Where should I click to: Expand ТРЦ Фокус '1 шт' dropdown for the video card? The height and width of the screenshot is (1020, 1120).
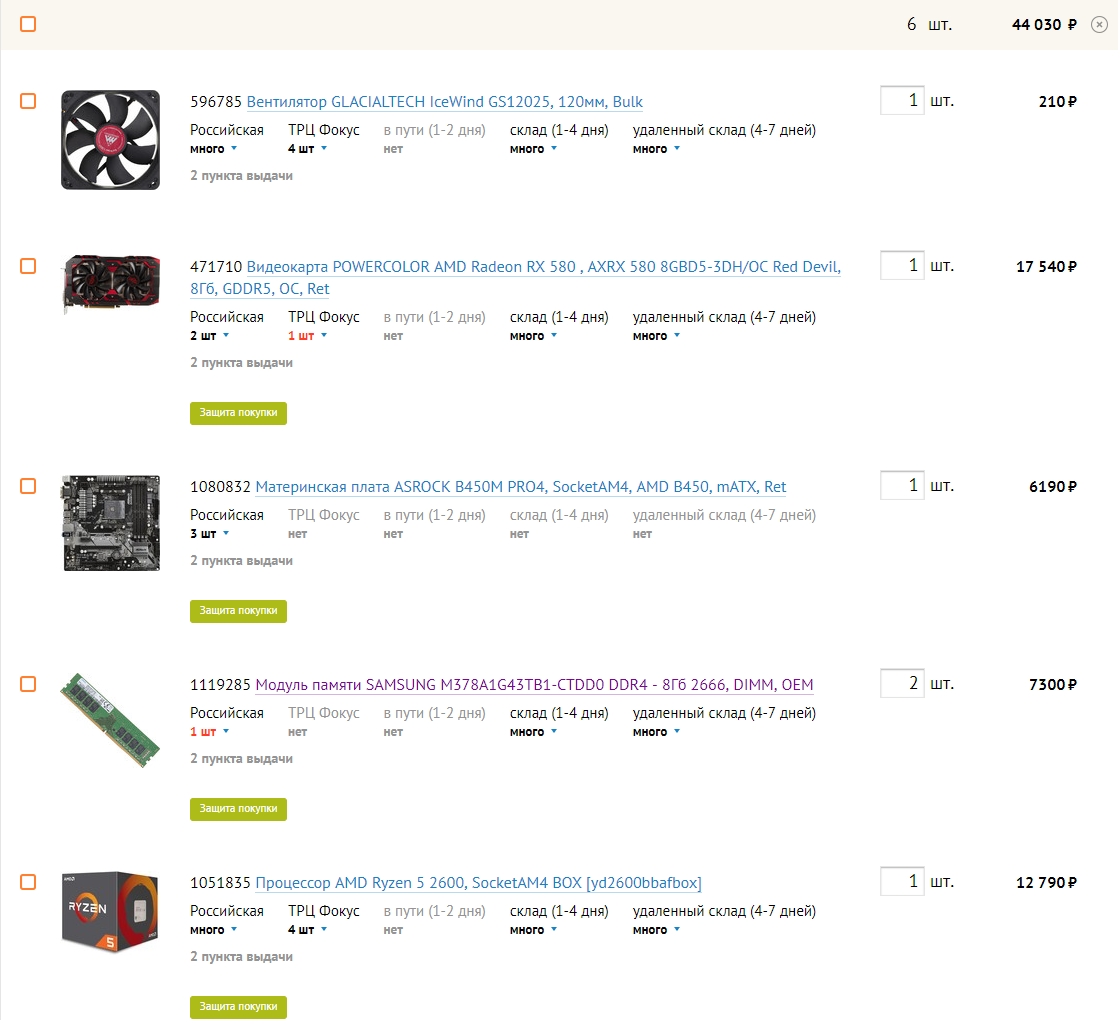coord(308,336)
